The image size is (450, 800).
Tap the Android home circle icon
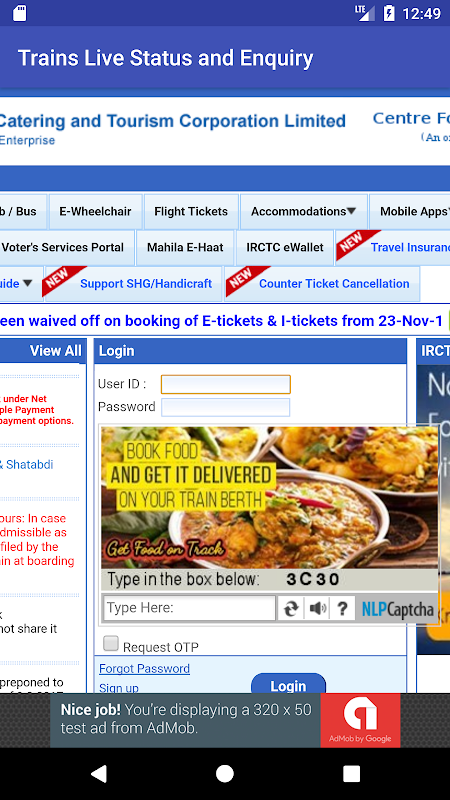pos(225,773)
